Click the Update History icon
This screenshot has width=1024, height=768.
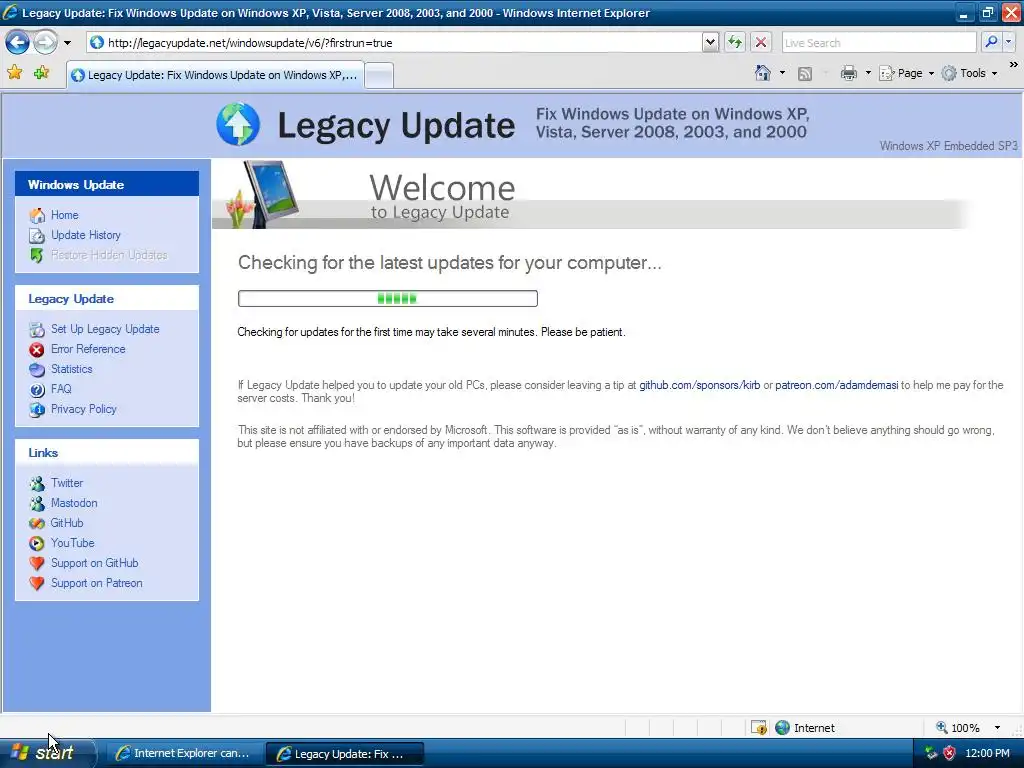tap(37, 236)
